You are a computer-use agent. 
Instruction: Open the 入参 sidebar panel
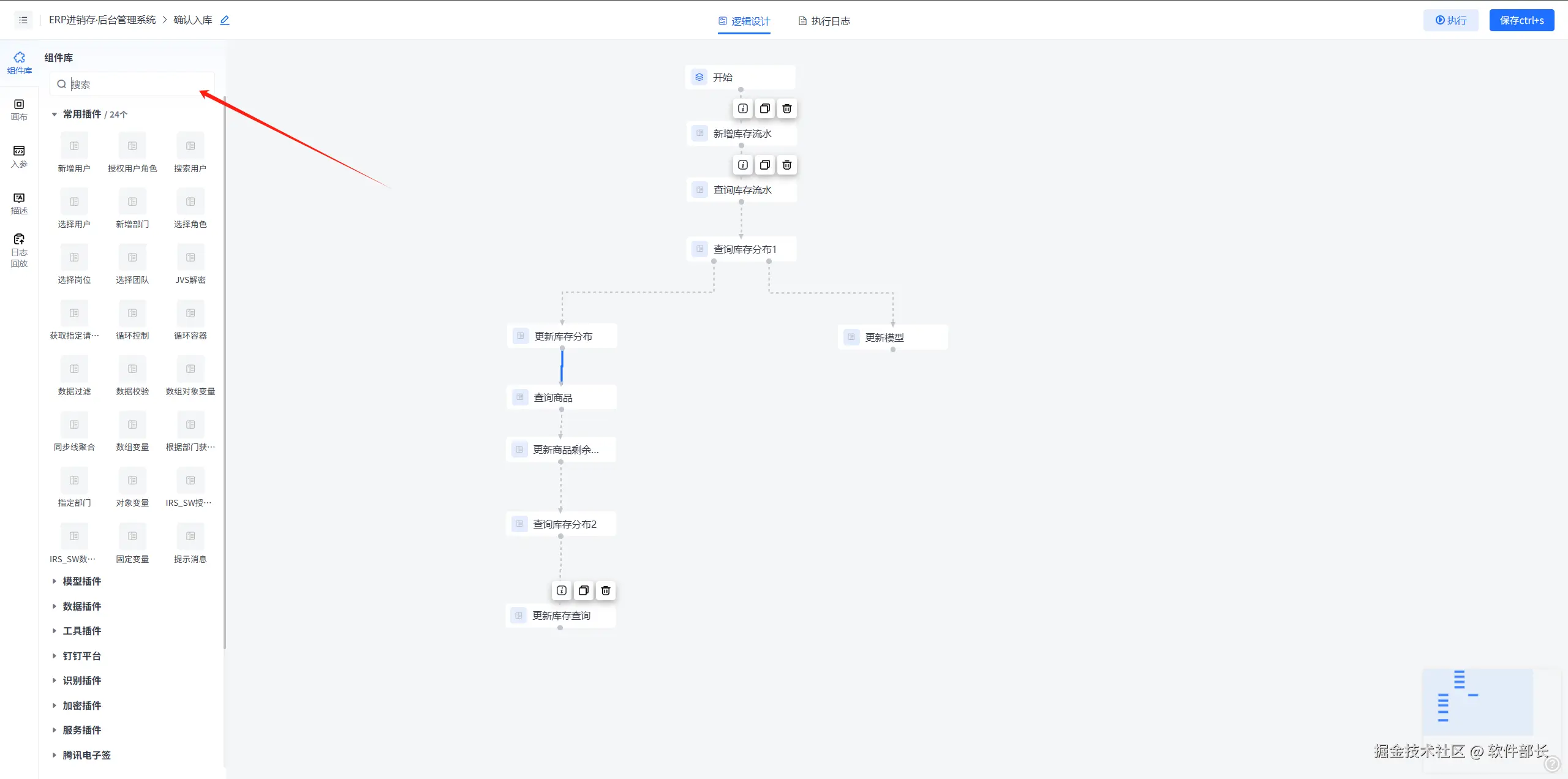19,156
